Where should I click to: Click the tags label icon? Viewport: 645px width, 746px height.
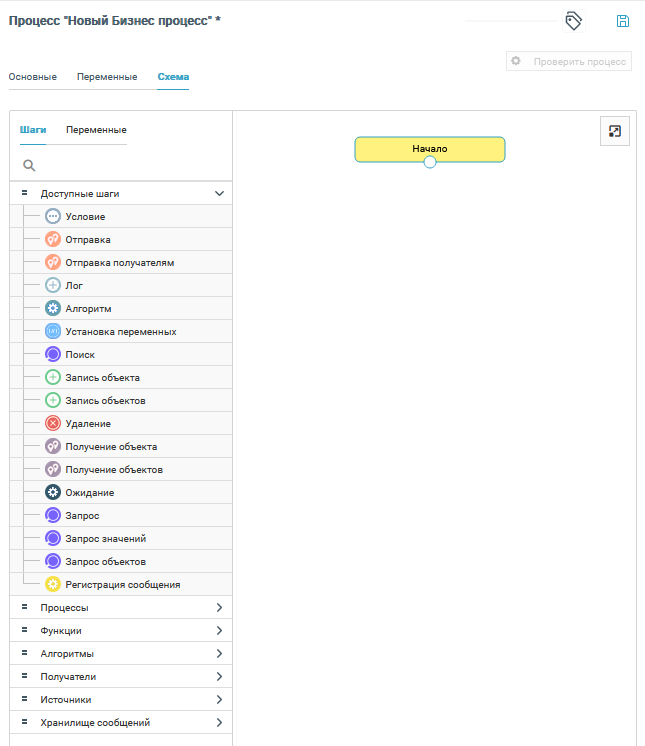pos(574,21)
